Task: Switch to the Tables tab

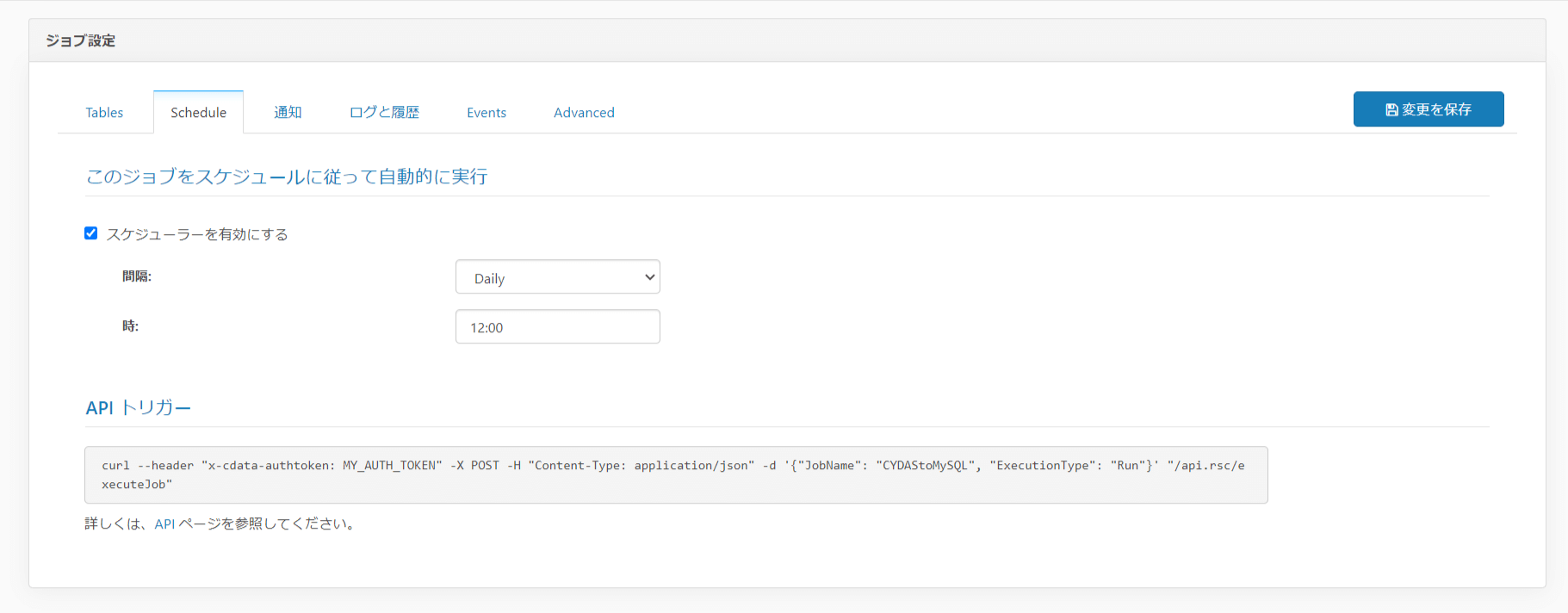Action: pyautogui.click(x=104, y=113)
